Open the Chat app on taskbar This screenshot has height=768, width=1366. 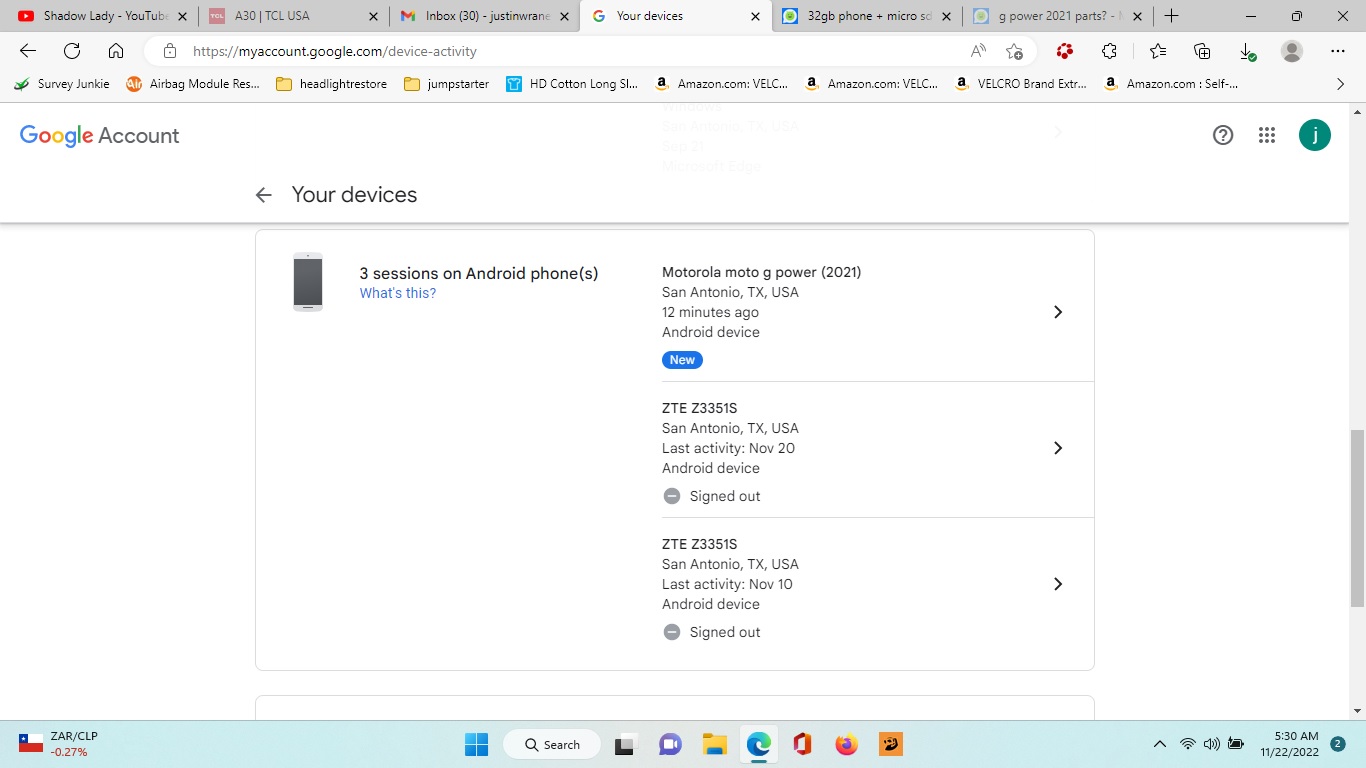point(670,744)
